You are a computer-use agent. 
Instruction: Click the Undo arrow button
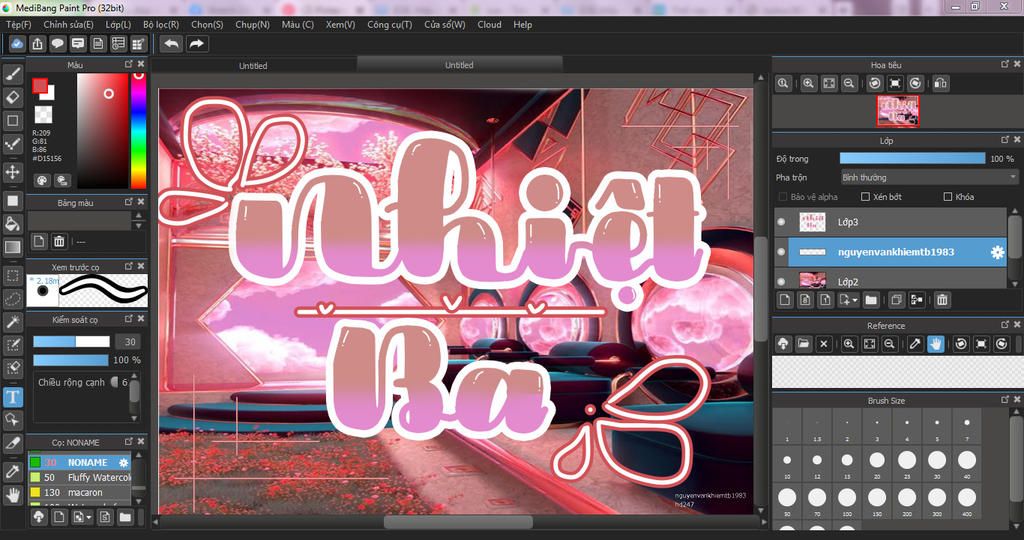pos(172,44)
